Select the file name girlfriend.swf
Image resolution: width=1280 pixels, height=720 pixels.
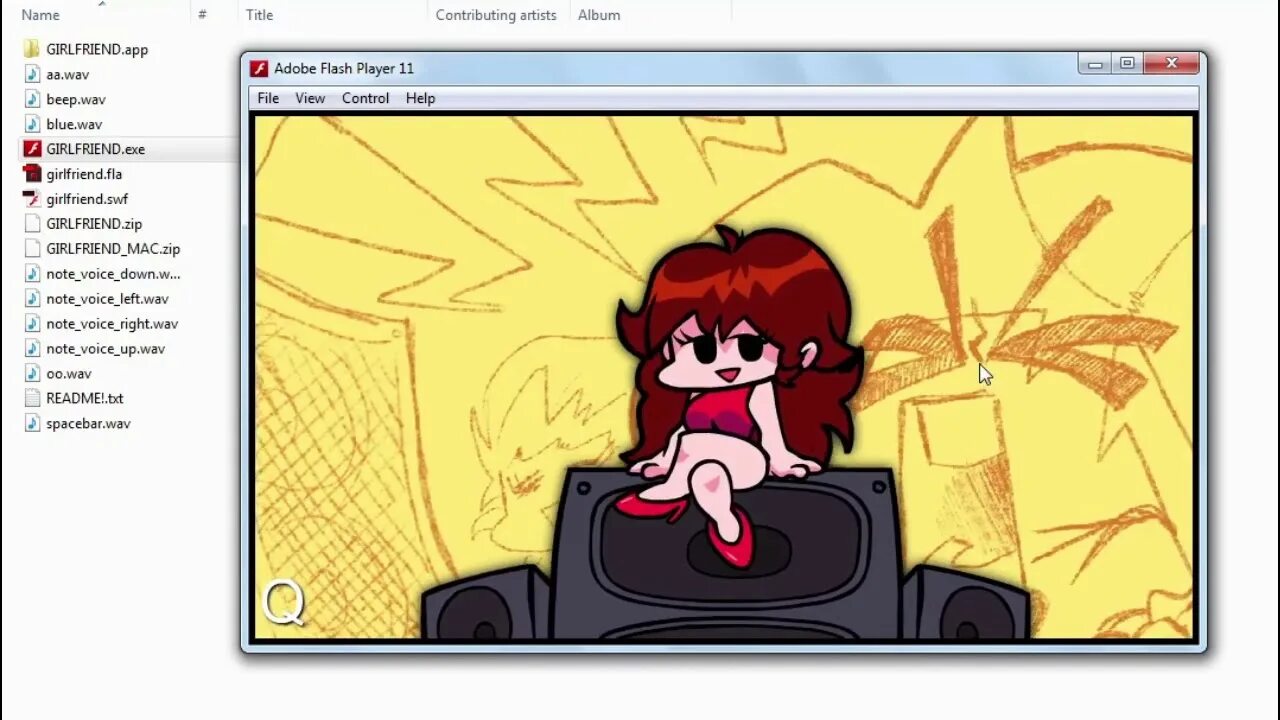point(87,199)
